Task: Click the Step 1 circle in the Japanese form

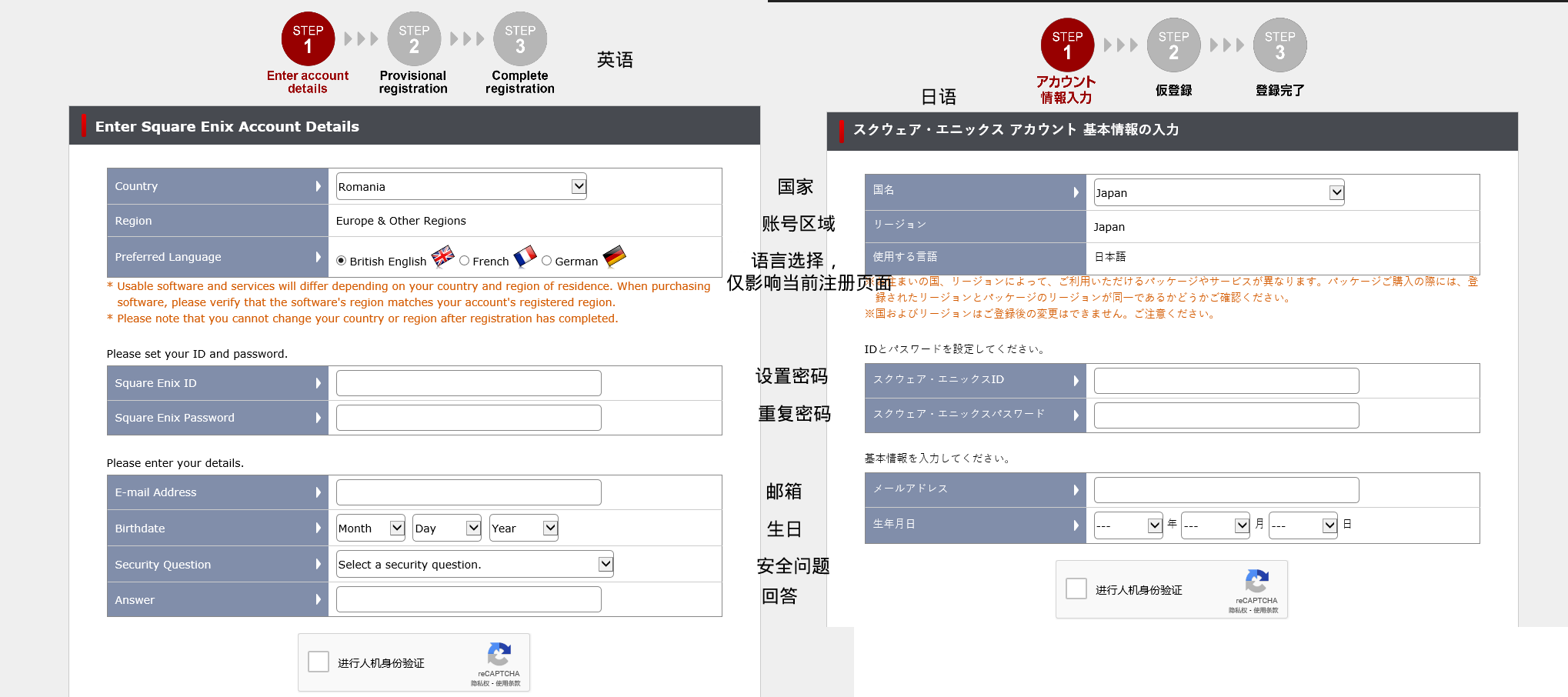Action: [x=1067, y=45]
